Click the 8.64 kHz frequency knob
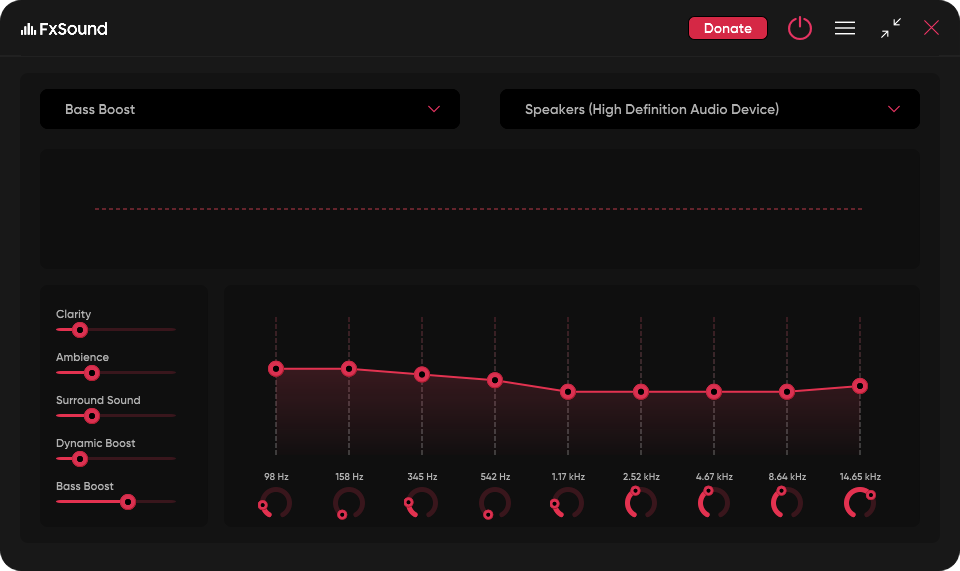 (787, 503)
